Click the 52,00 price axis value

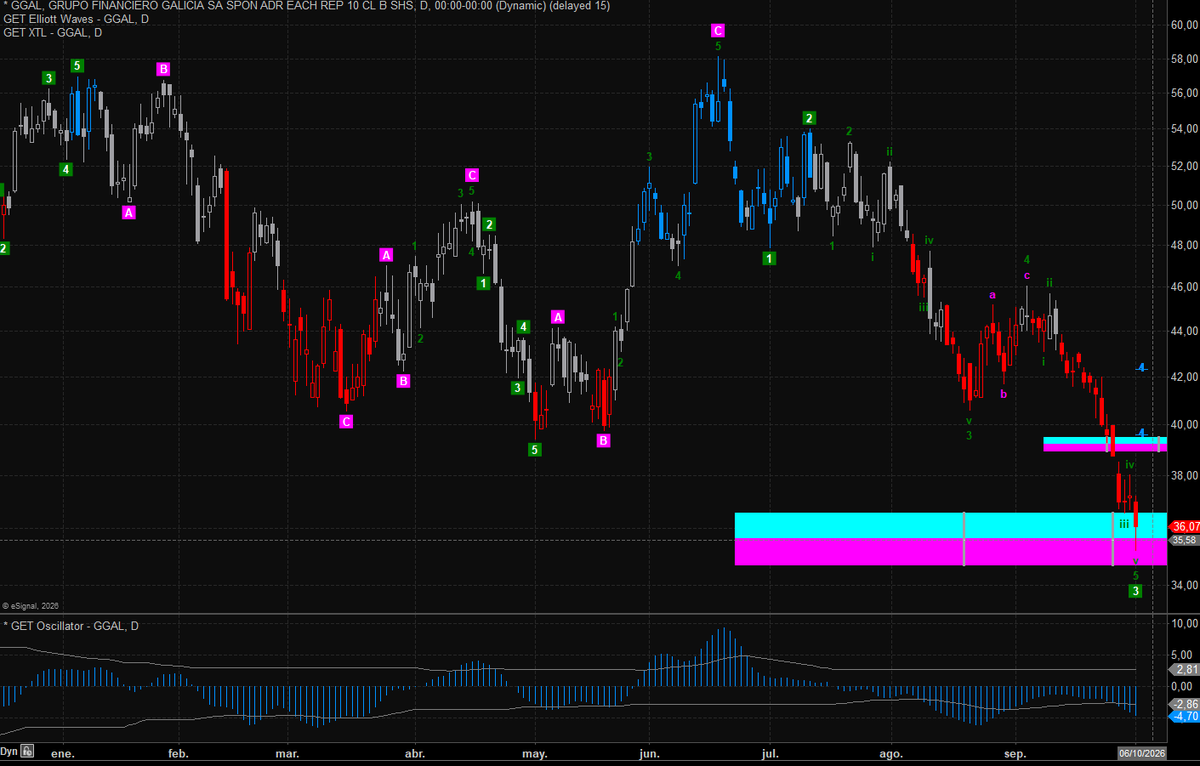point(1184,166)
